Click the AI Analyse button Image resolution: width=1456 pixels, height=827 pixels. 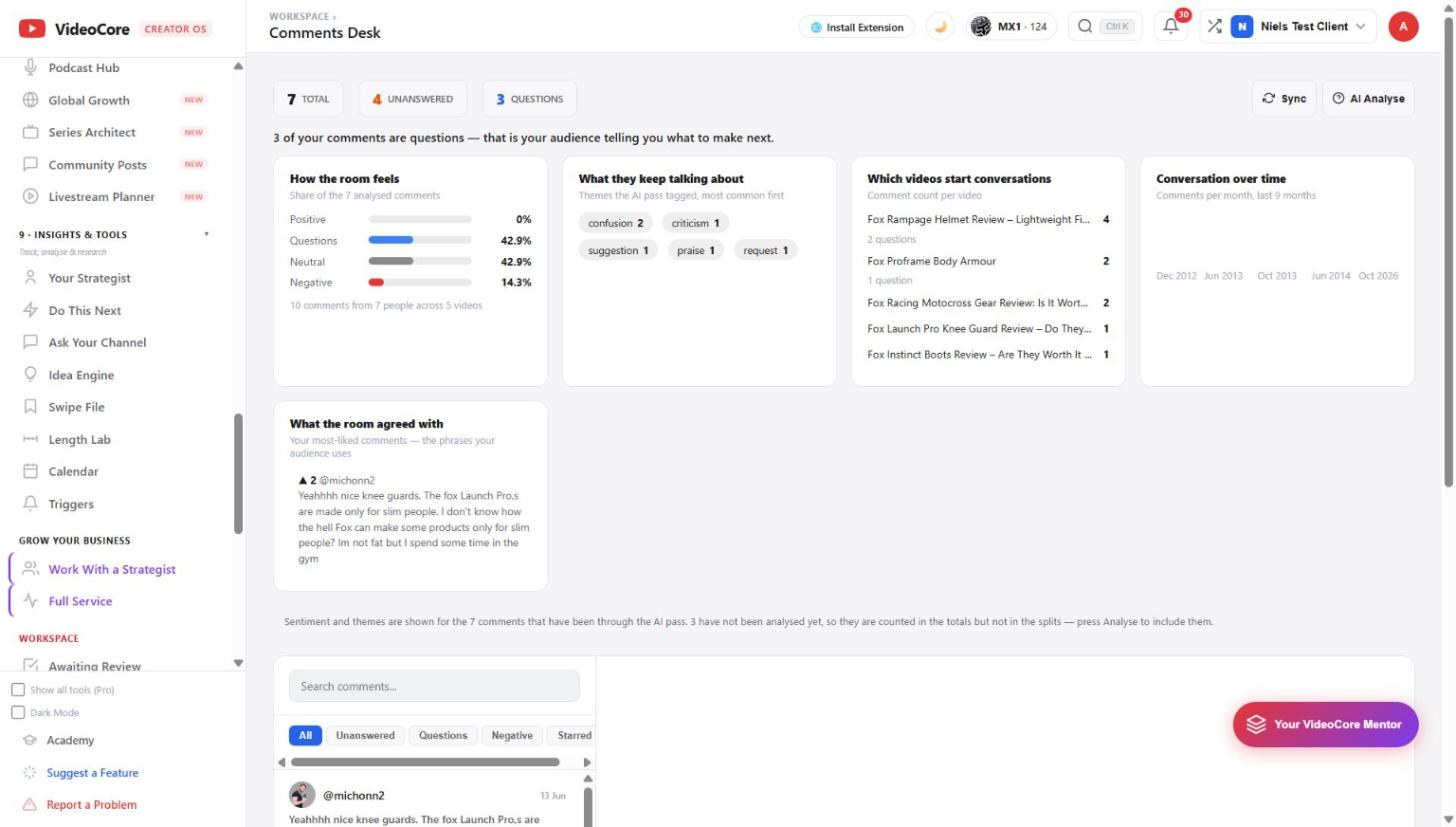(x=1368, y=98)
